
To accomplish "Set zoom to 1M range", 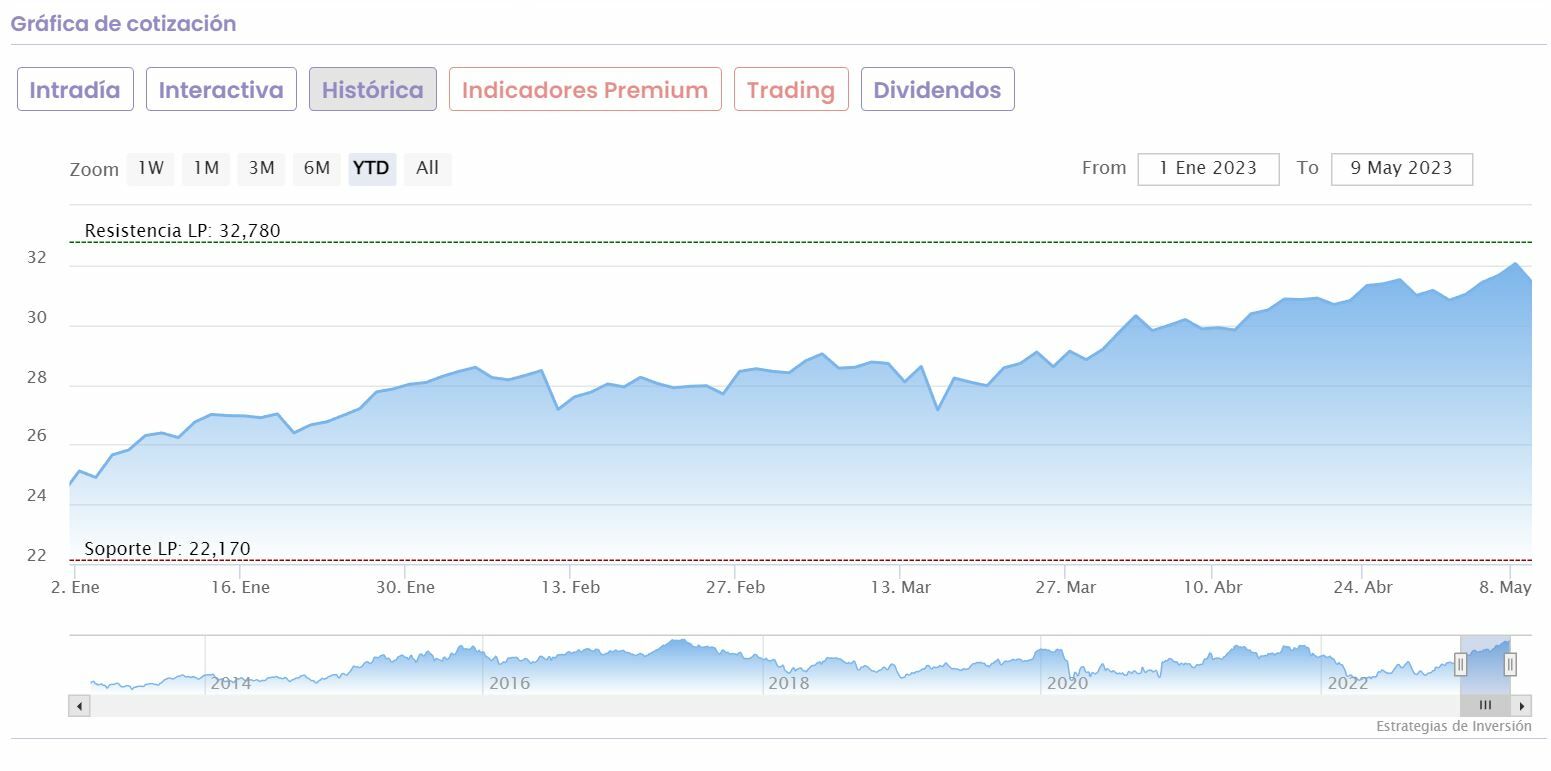I will tap(206, 169).
